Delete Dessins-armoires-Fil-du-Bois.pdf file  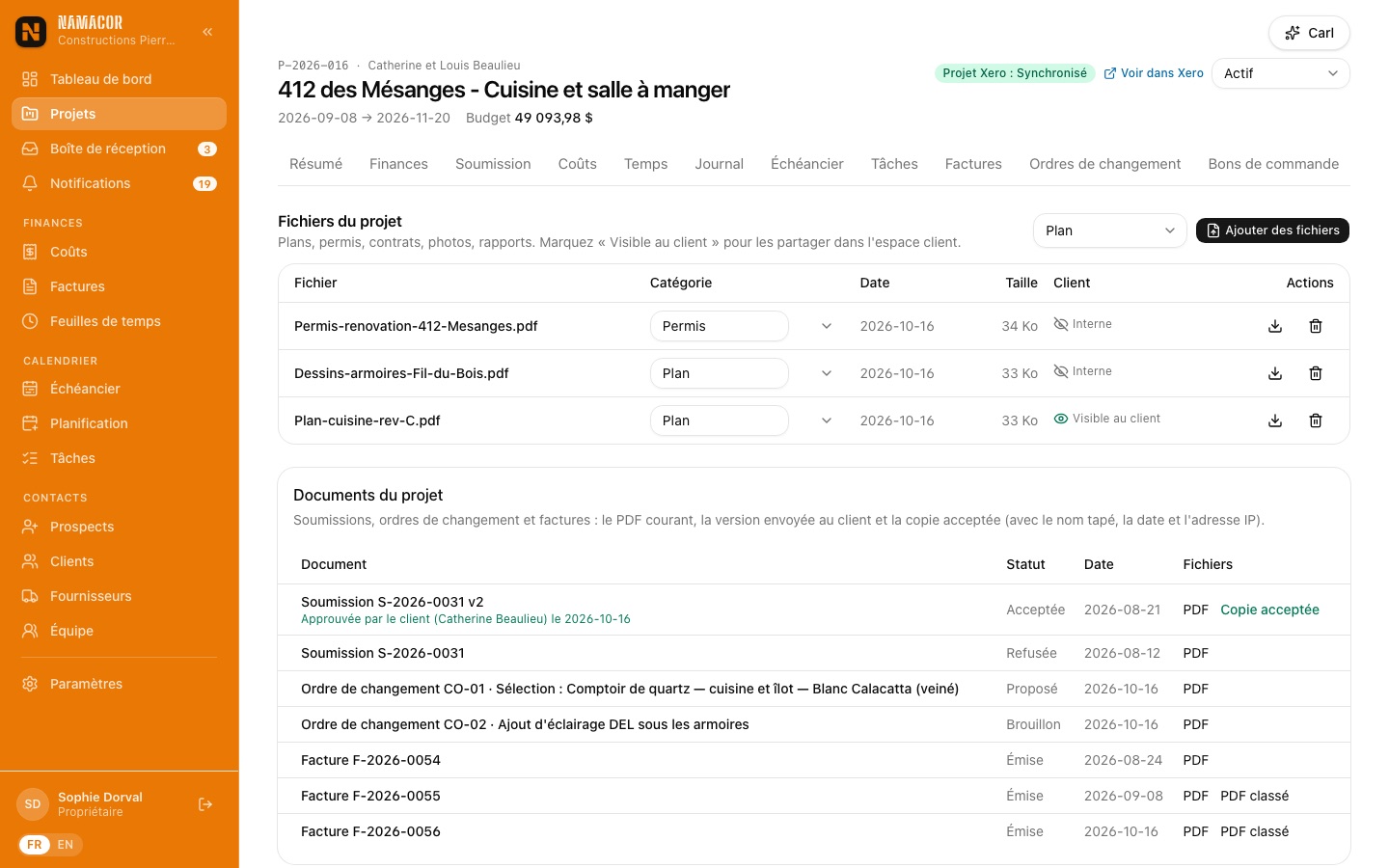coord(1316,373)
